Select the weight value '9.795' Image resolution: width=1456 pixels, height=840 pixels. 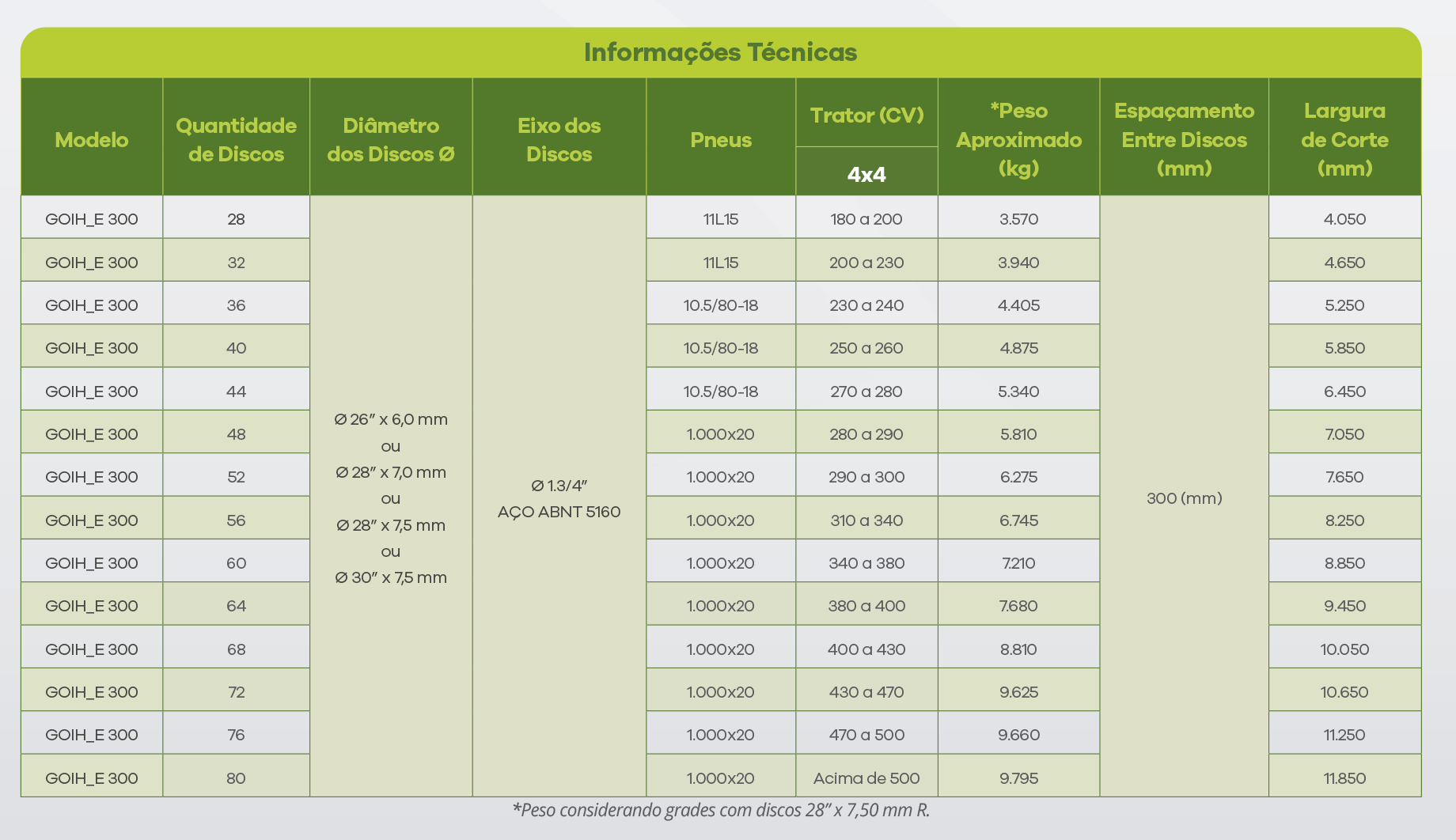1018,778
